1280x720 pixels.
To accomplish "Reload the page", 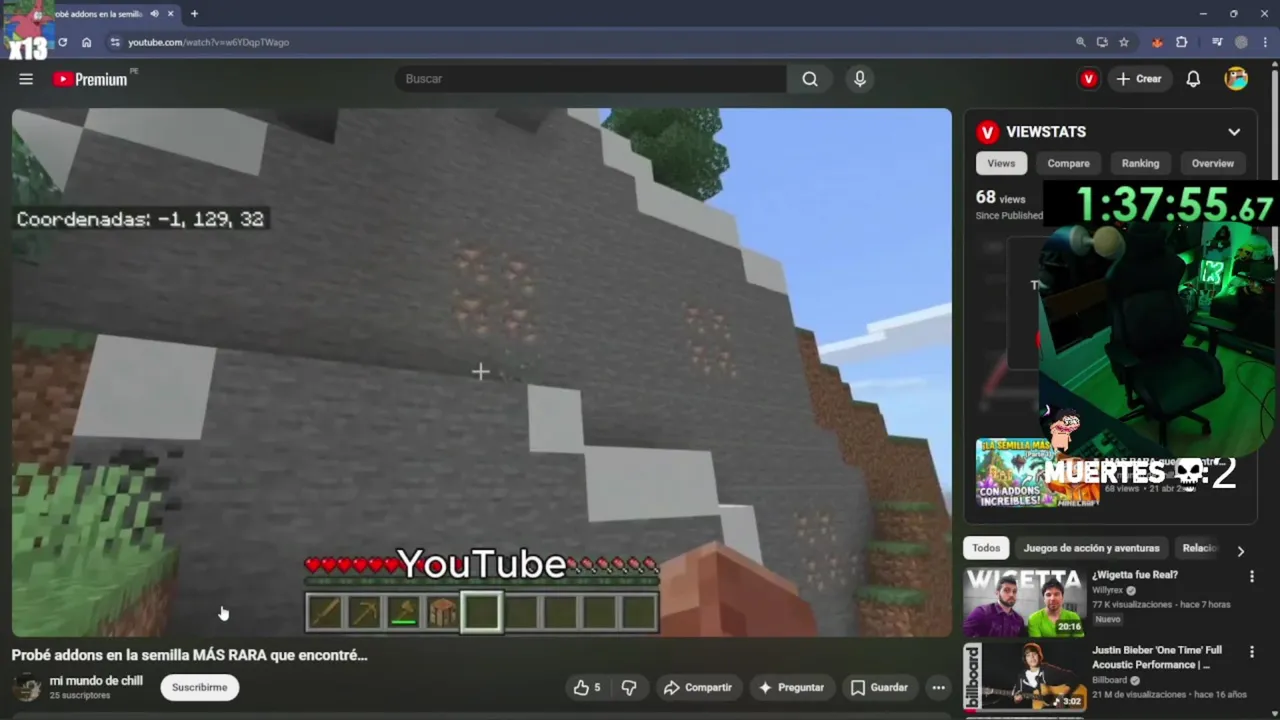I will click(62, 42).
